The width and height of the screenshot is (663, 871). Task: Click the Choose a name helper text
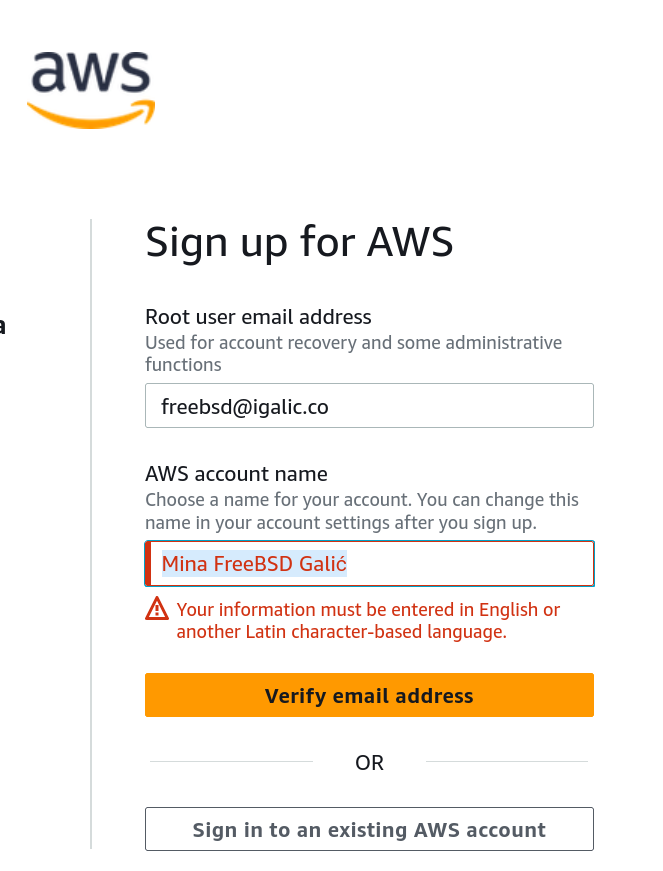pos(361,511)
